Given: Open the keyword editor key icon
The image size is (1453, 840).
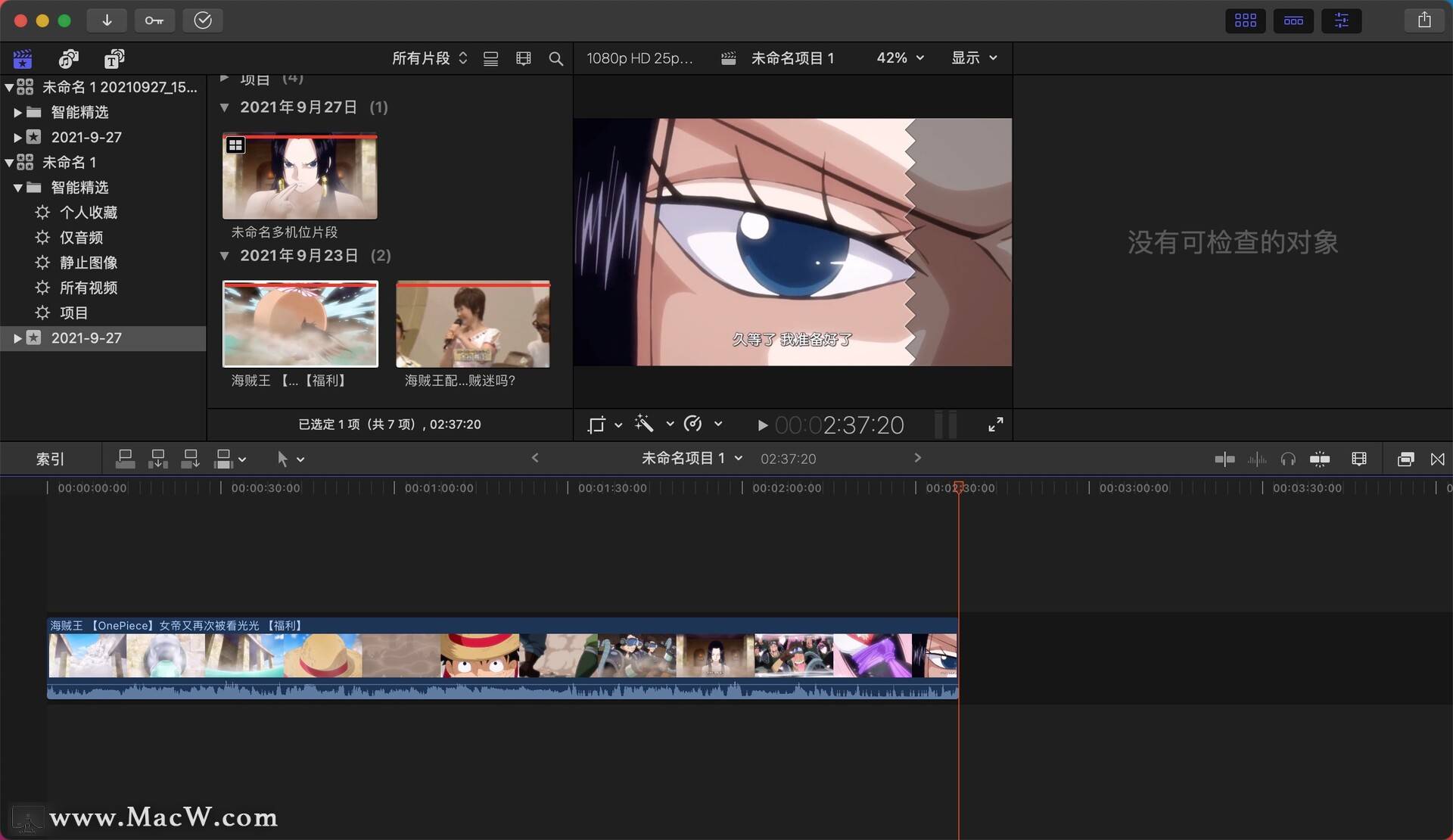Looking at the screenshot, I should 154,20.
